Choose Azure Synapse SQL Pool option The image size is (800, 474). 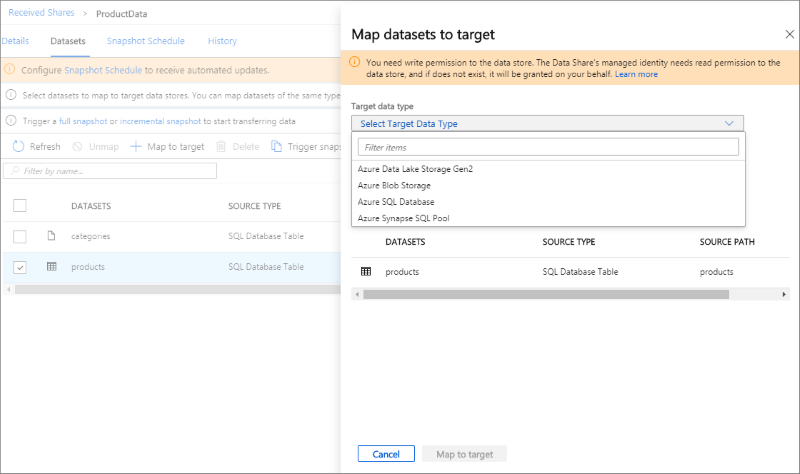coord(403,218)
